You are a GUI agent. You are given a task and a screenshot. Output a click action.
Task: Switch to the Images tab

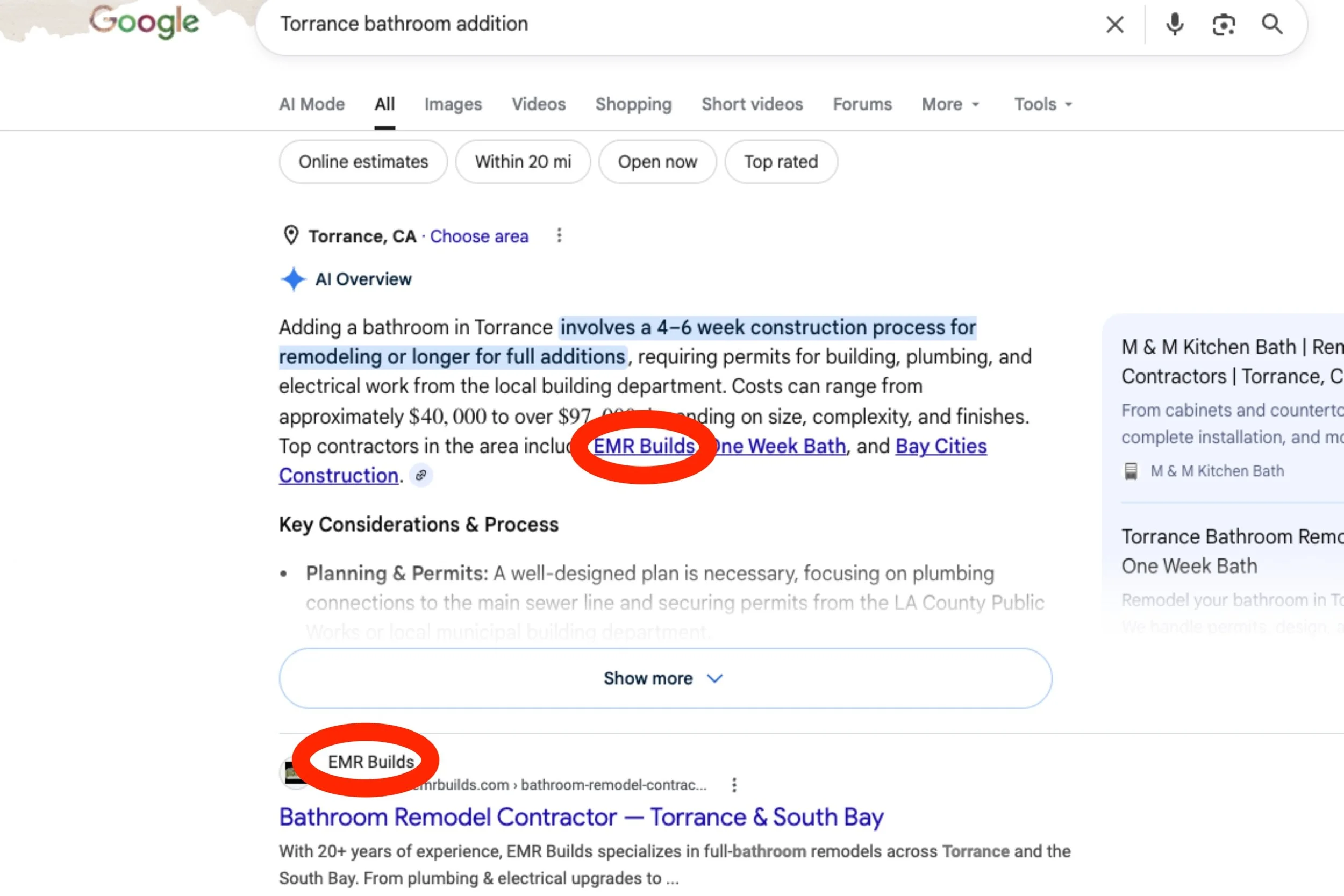pos(453,104)
